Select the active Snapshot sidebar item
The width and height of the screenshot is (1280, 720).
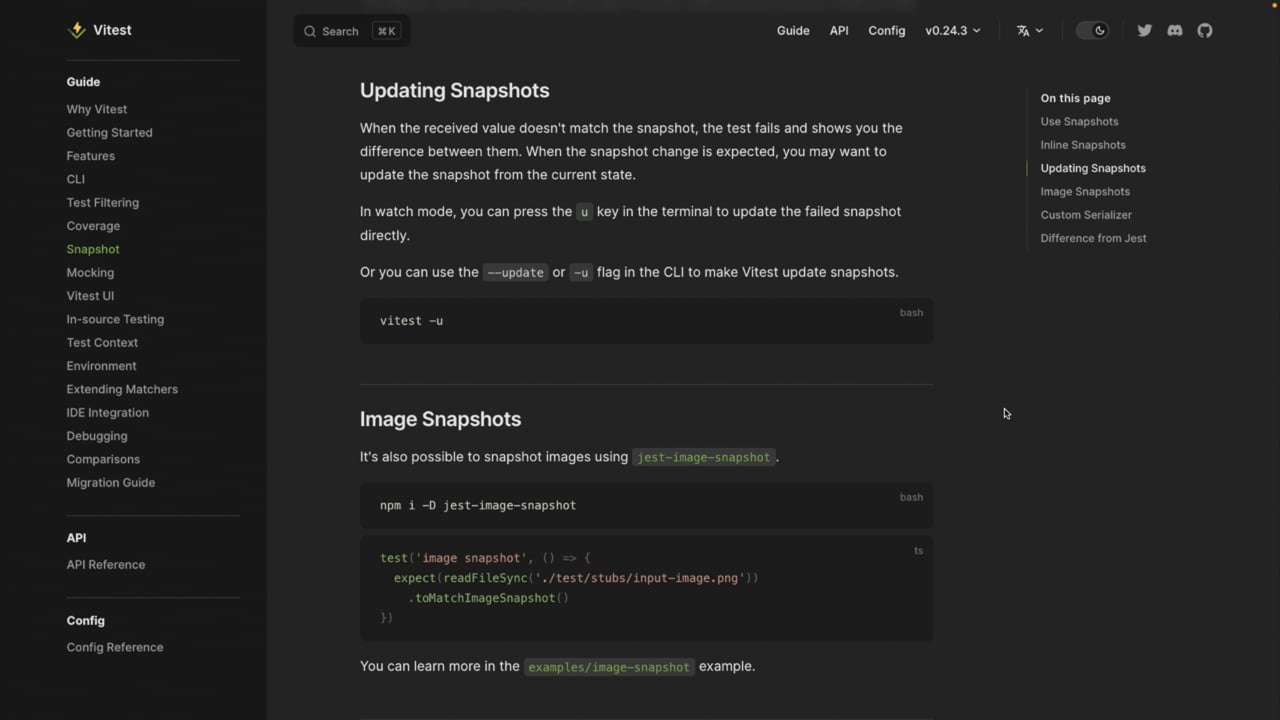[93, 249]
